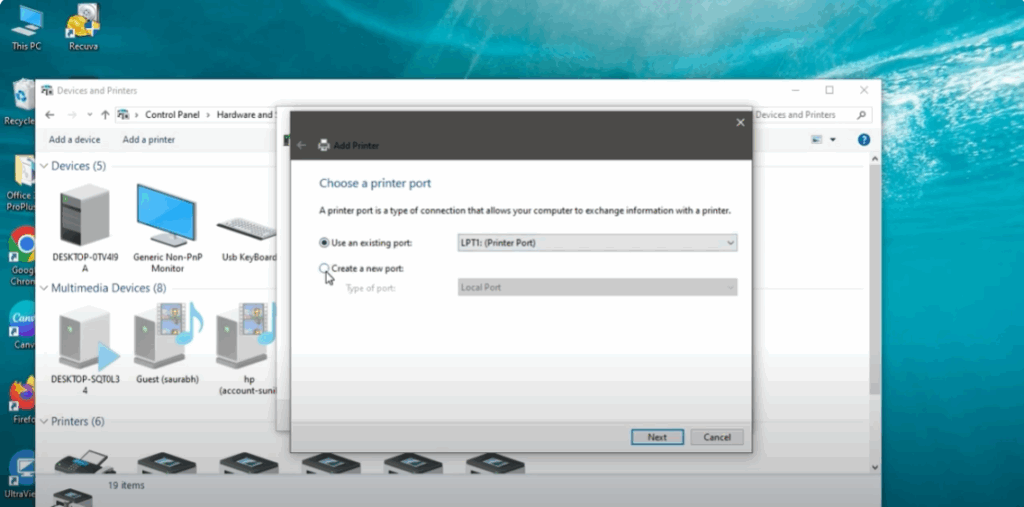Click the vertical scrollbar up arrow
1024x507 pixels.
(875, 159)
